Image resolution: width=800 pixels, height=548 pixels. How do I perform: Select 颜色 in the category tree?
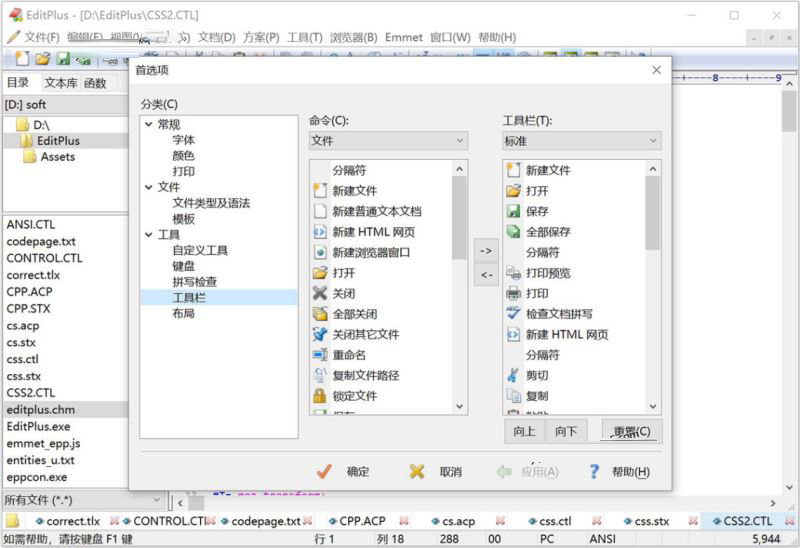184,156
